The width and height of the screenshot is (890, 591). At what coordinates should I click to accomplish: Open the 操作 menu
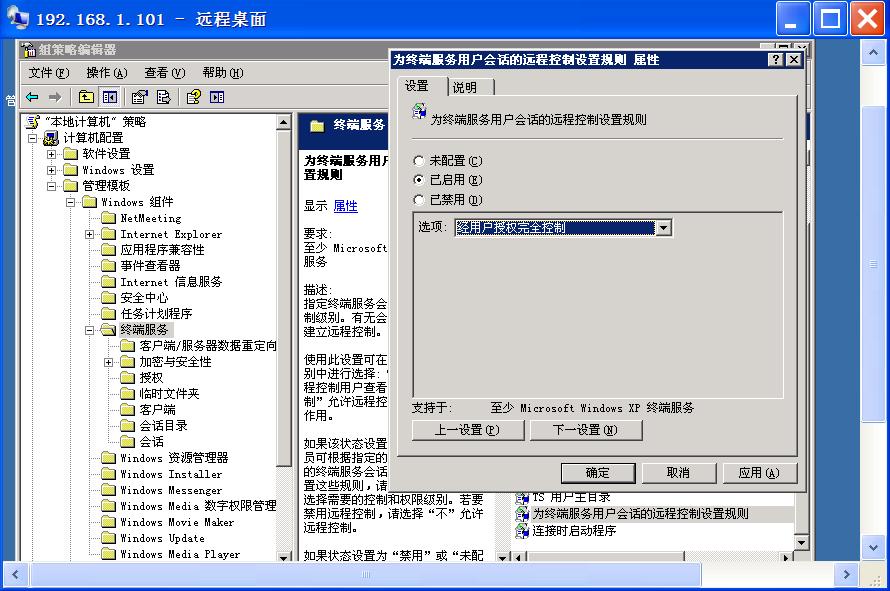tap(107, 73)
